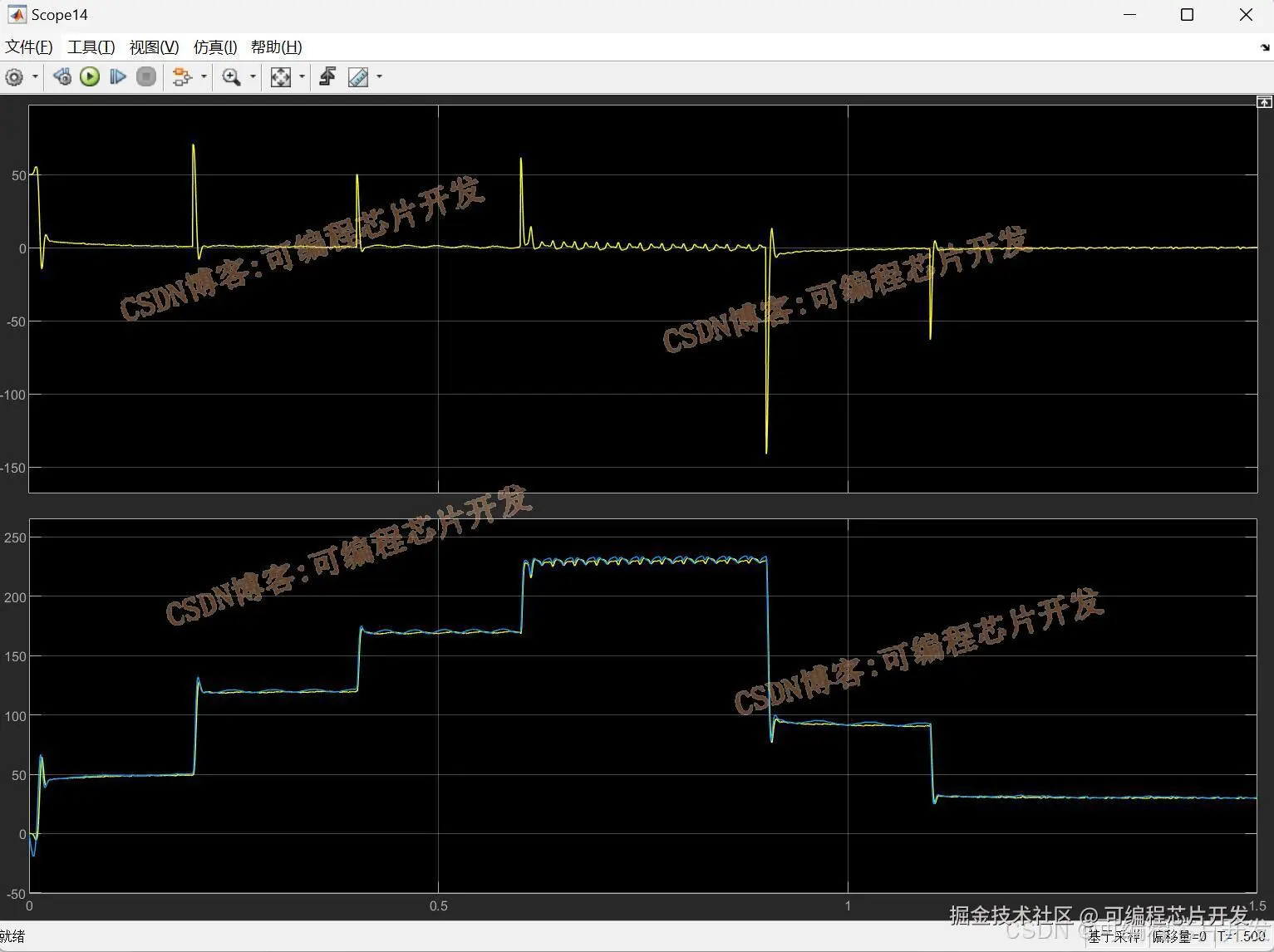Click the -150 label on top plot axis
Viewport: 1274px width, 952px height.
13,468
